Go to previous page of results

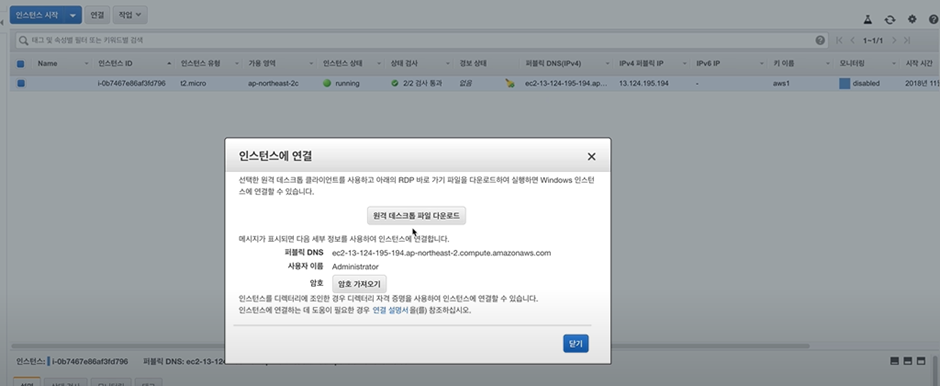coord(852,40)
